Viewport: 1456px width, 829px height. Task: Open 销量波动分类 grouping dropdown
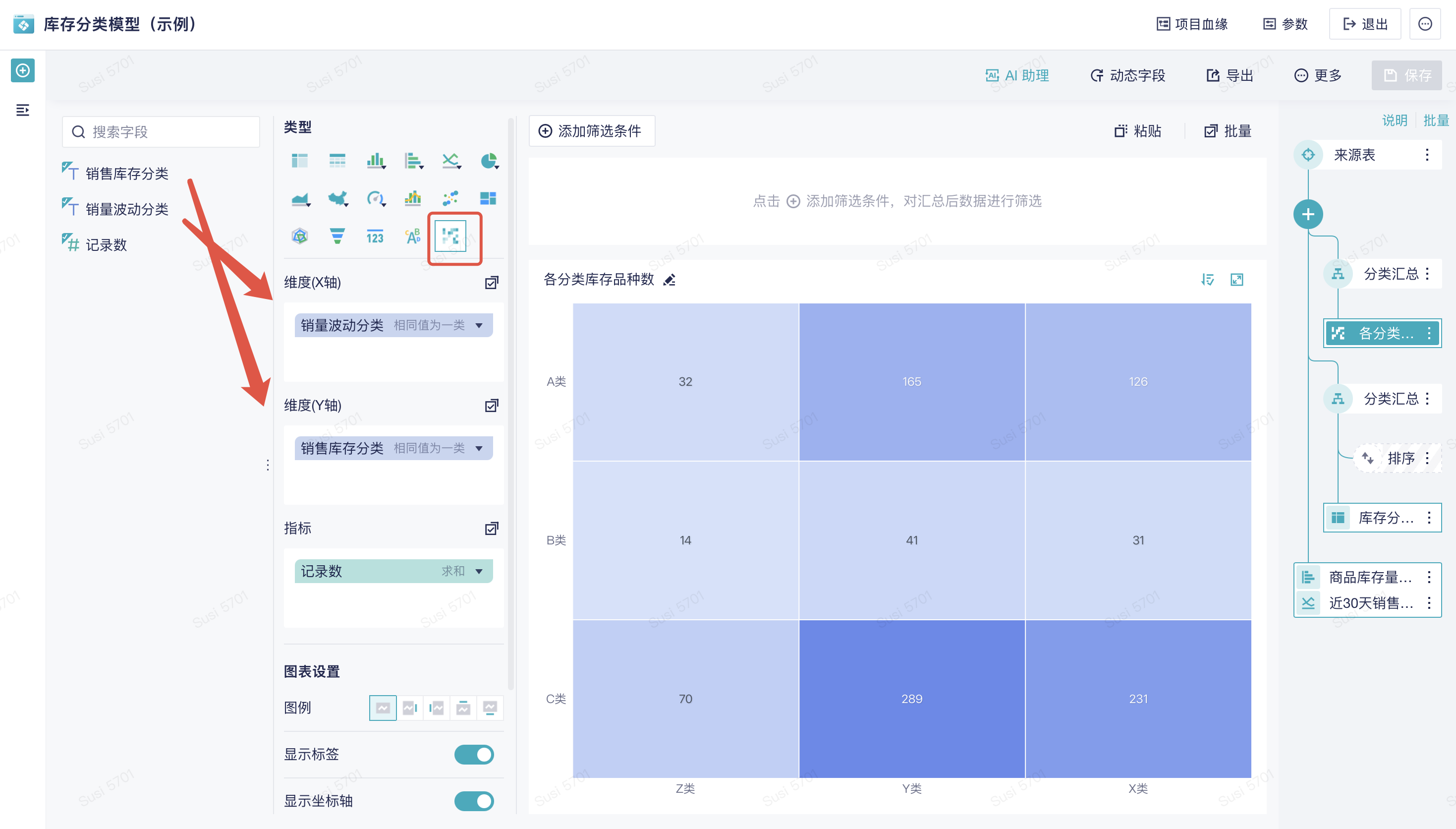click(x=479, y=326)
